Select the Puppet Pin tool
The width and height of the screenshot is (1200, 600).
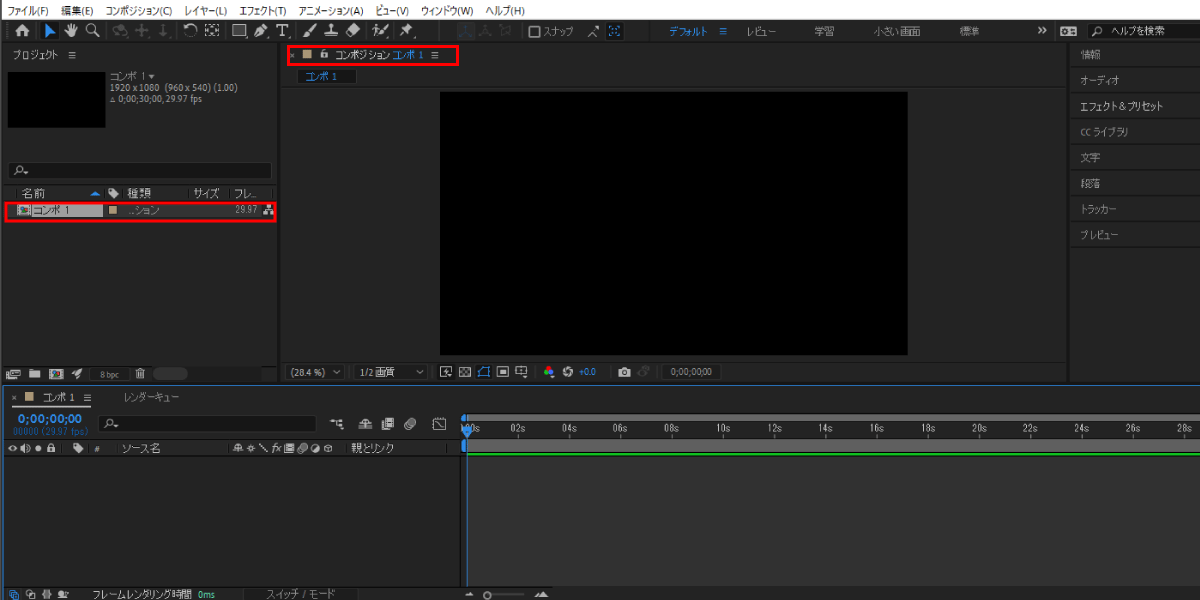pyautogui.click(x=407, y=31)
